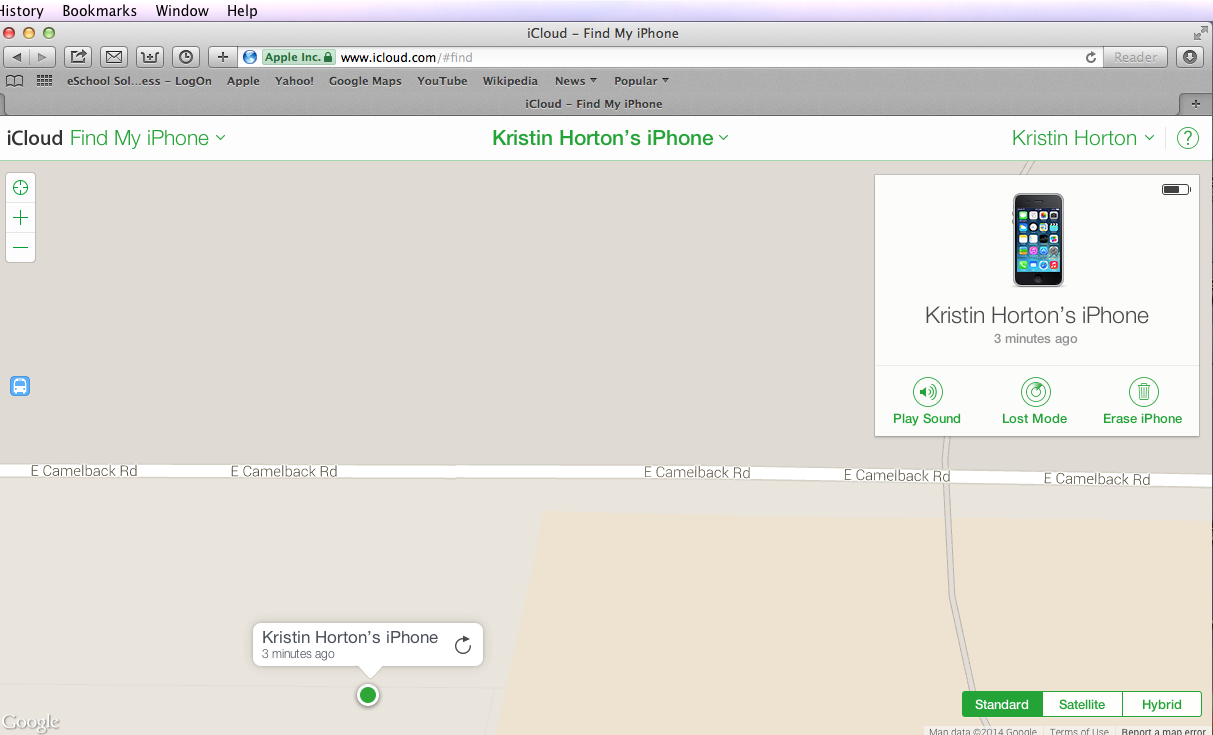Viewport: 1213px width, 735px height.
Task: Click the Reader button in address bar
Action: (1136, 57)
